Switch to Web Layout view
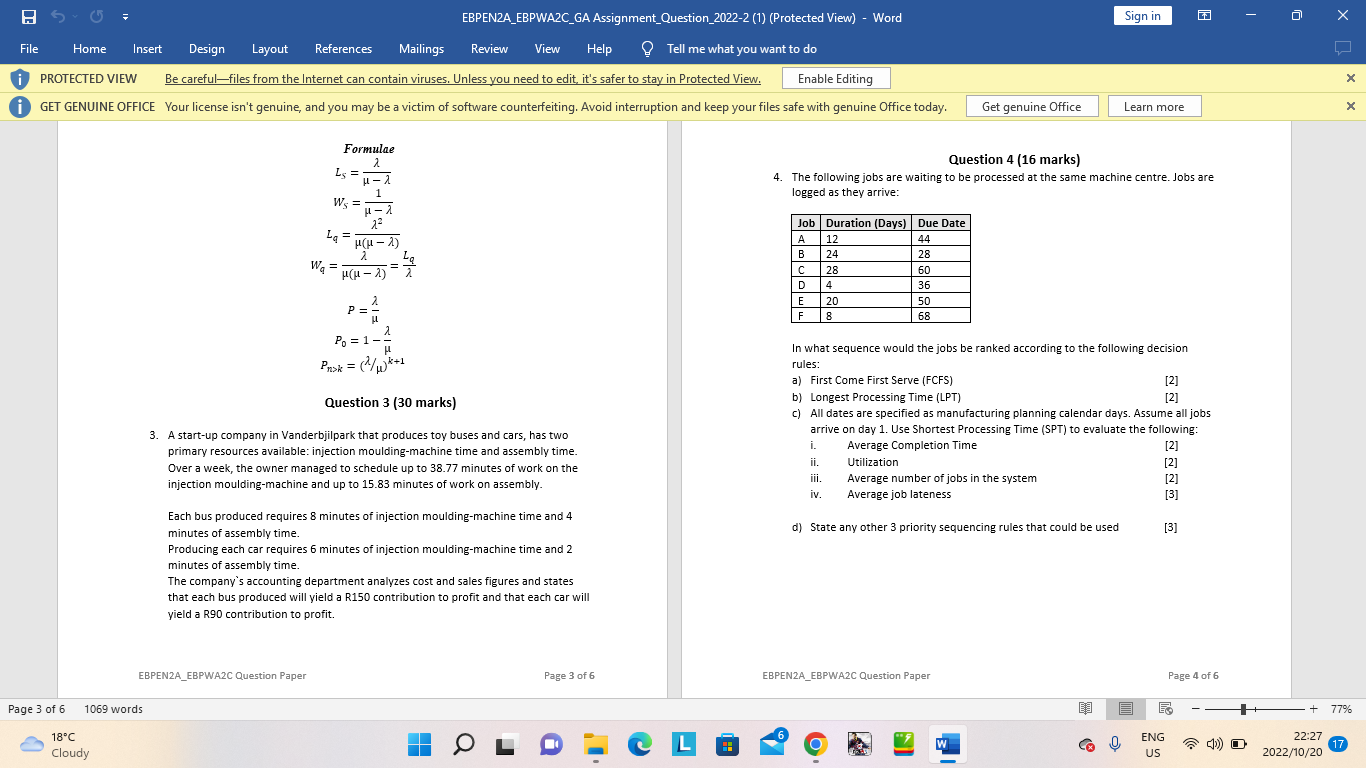Screen dimensions: 1366x768 click(x=1163, y=708)
